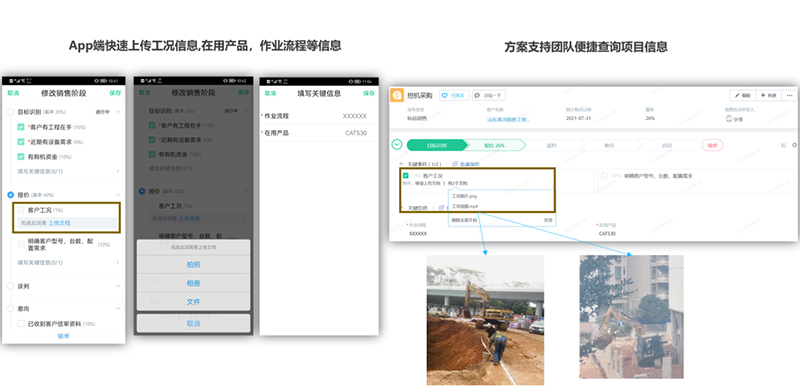
Task: Open the 工况视频.mp4 file in the popup
Action: click(x=465, y=206)
